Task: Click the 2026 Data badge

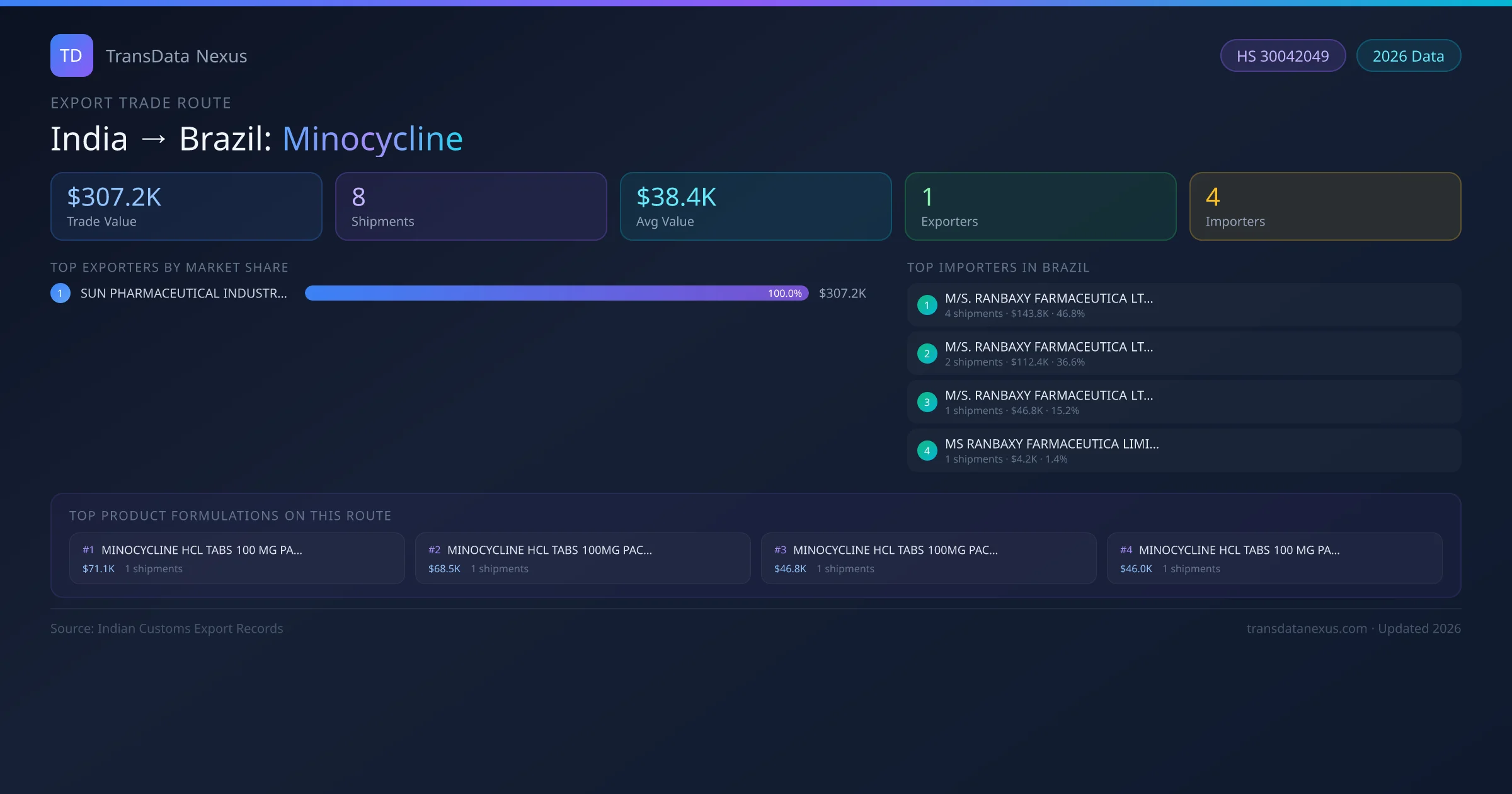Action: pyautogui.click(x=1408, y=56)
